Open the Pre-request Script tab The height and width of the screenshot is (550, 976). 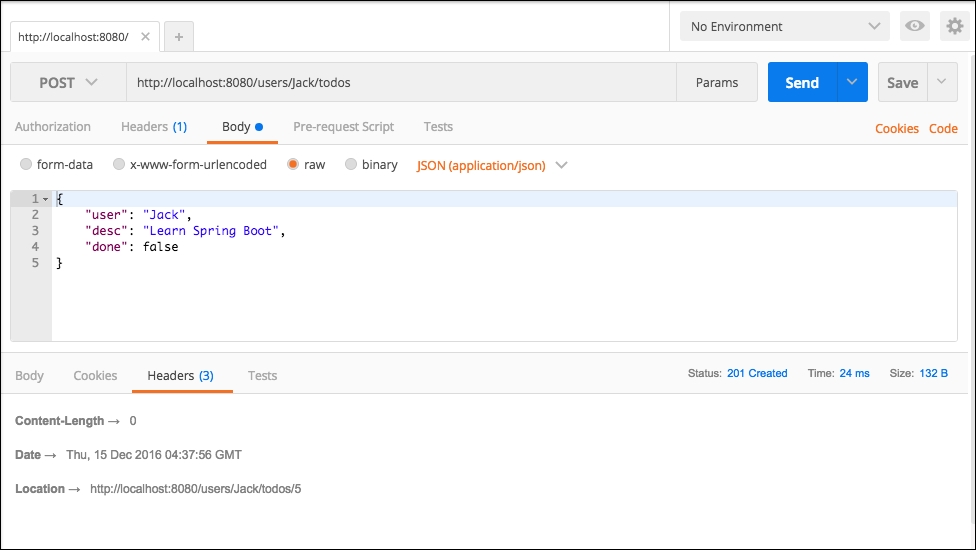(x=343, y=127)
